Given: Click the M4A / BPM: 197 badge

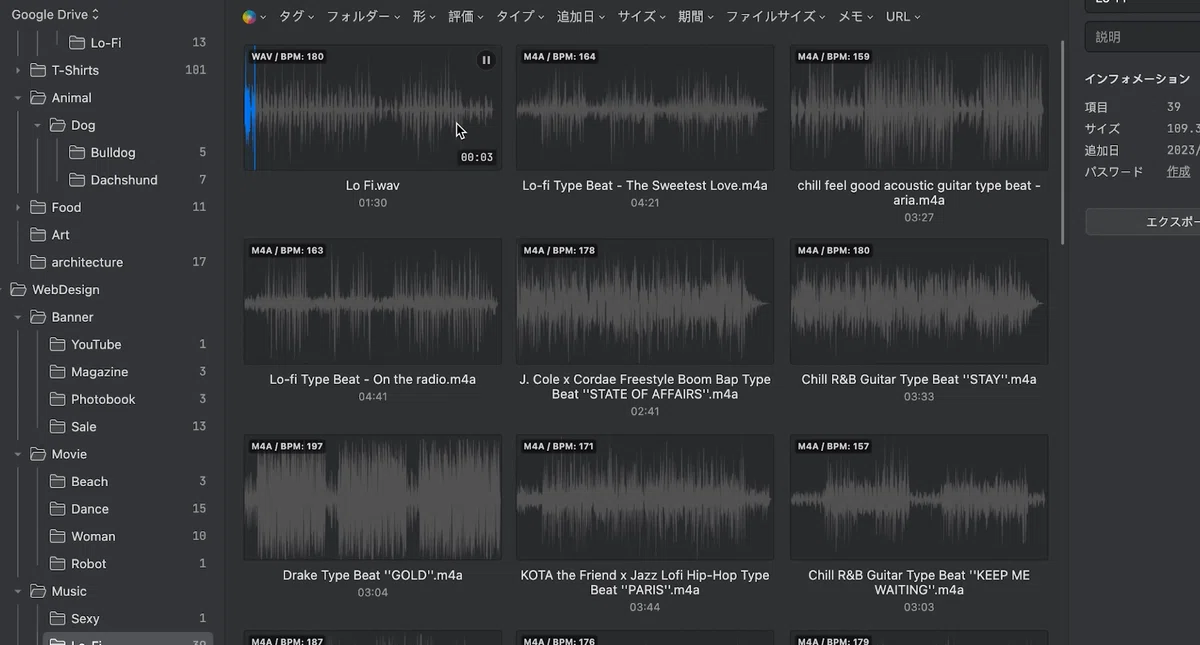Looking at the screenshot, I should (x=288, y=446).
